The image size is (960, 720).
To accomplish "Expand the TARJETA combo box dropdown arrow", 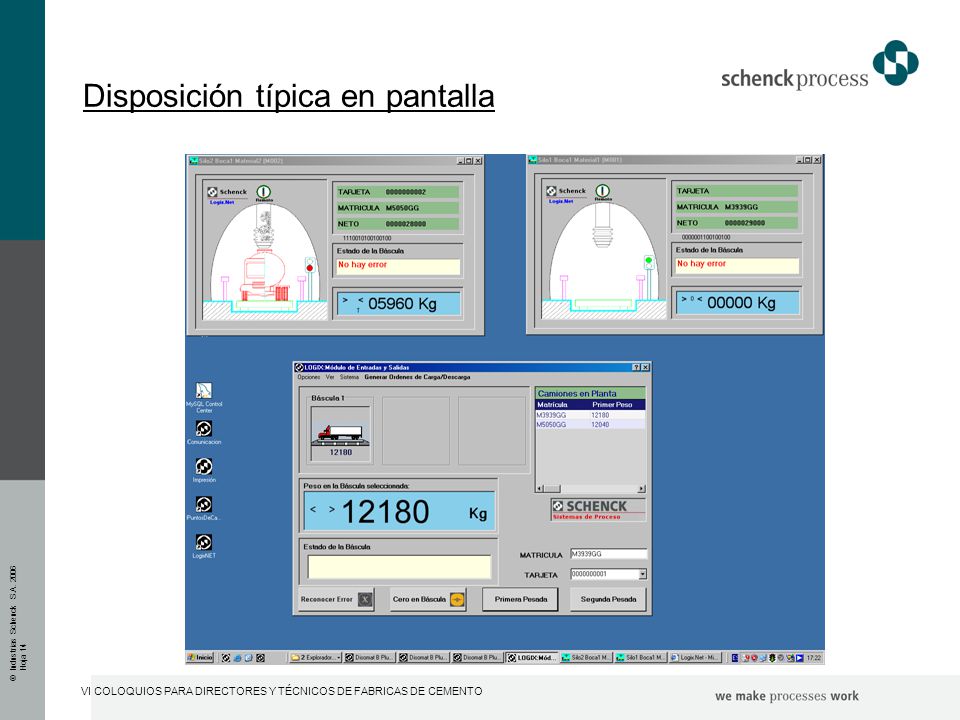I will [x=642, y=574].
